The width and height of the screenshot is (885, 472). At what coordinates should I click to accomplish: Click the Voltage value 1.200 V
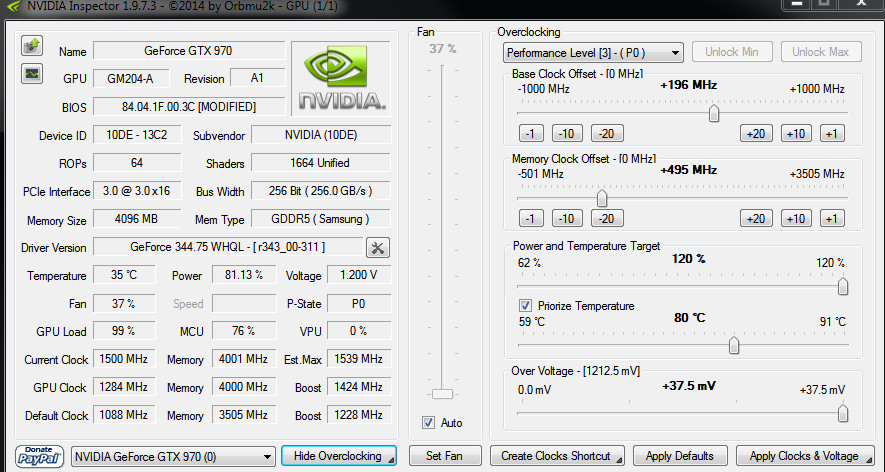click(x=358, y=275)
